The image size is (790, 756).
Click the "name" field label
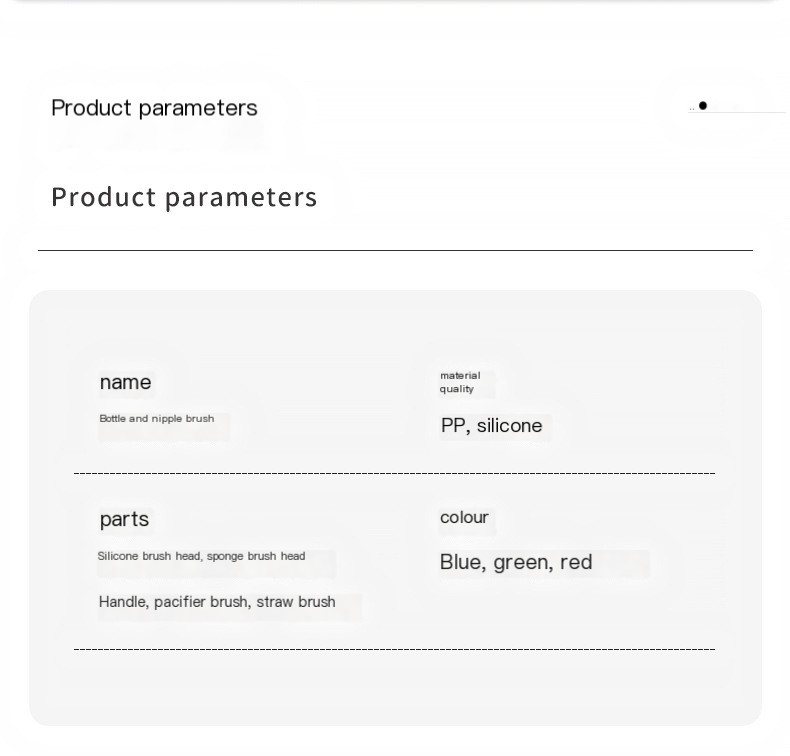click(125, 382)
